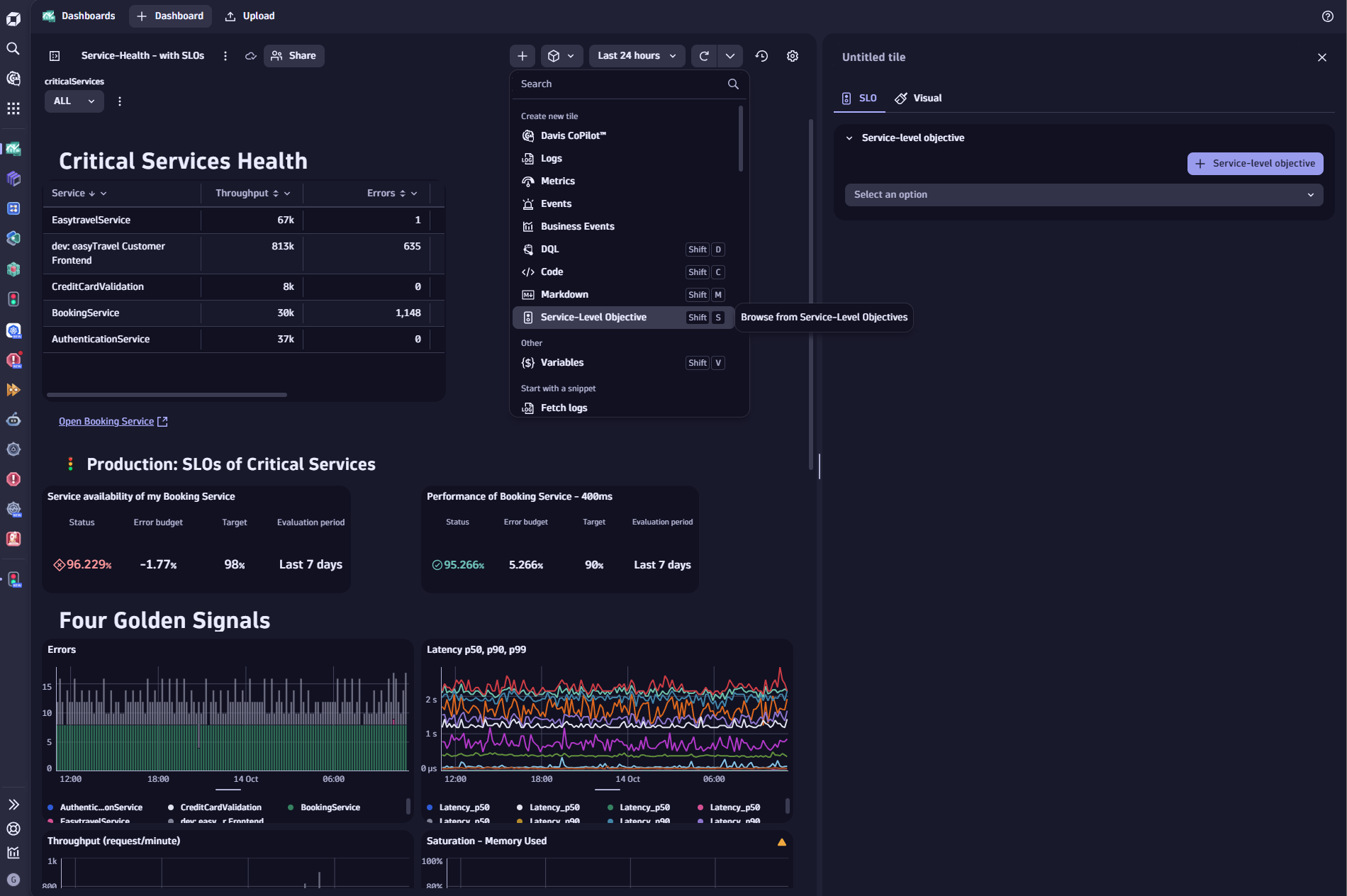
Task: Open Search from the left sidebar
Action: [x=13, y=49]
